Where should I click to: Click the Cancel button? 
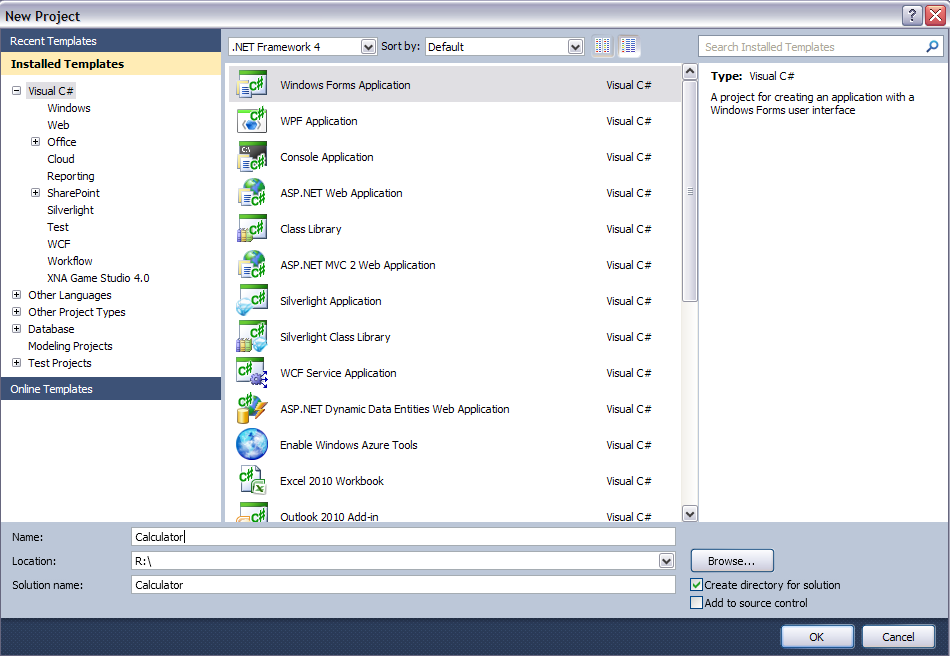pos(898,637)
